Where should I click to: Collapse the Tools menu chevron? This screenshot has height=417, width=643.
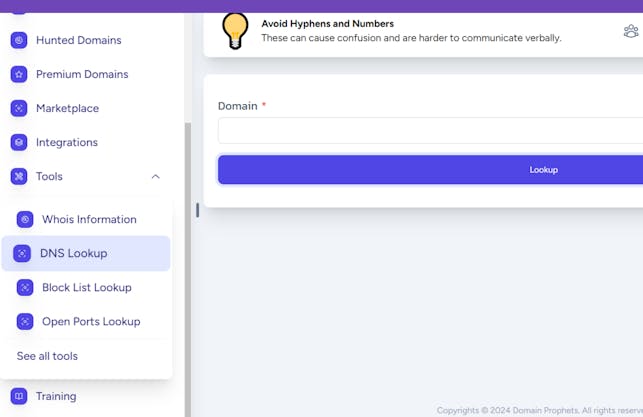pos(155,177)
